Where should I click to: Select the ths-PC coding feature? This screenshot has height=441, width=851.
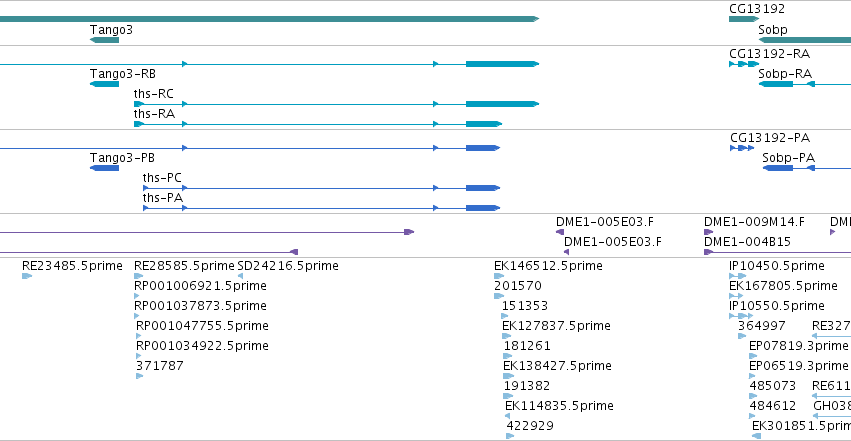tap(321, 188)
